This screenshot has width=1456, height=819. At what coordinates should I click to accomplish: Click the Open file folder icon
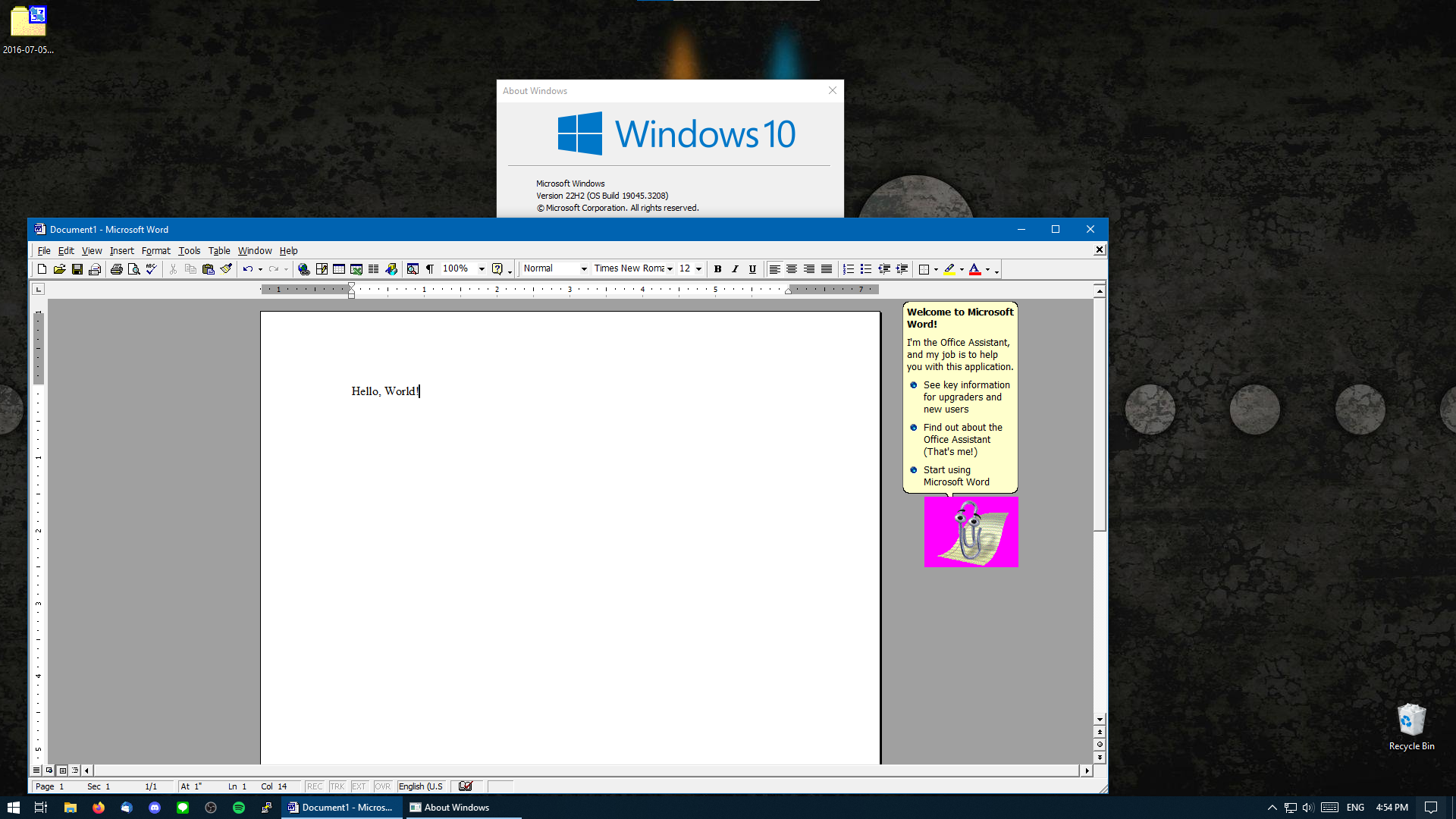coord(59,269)
